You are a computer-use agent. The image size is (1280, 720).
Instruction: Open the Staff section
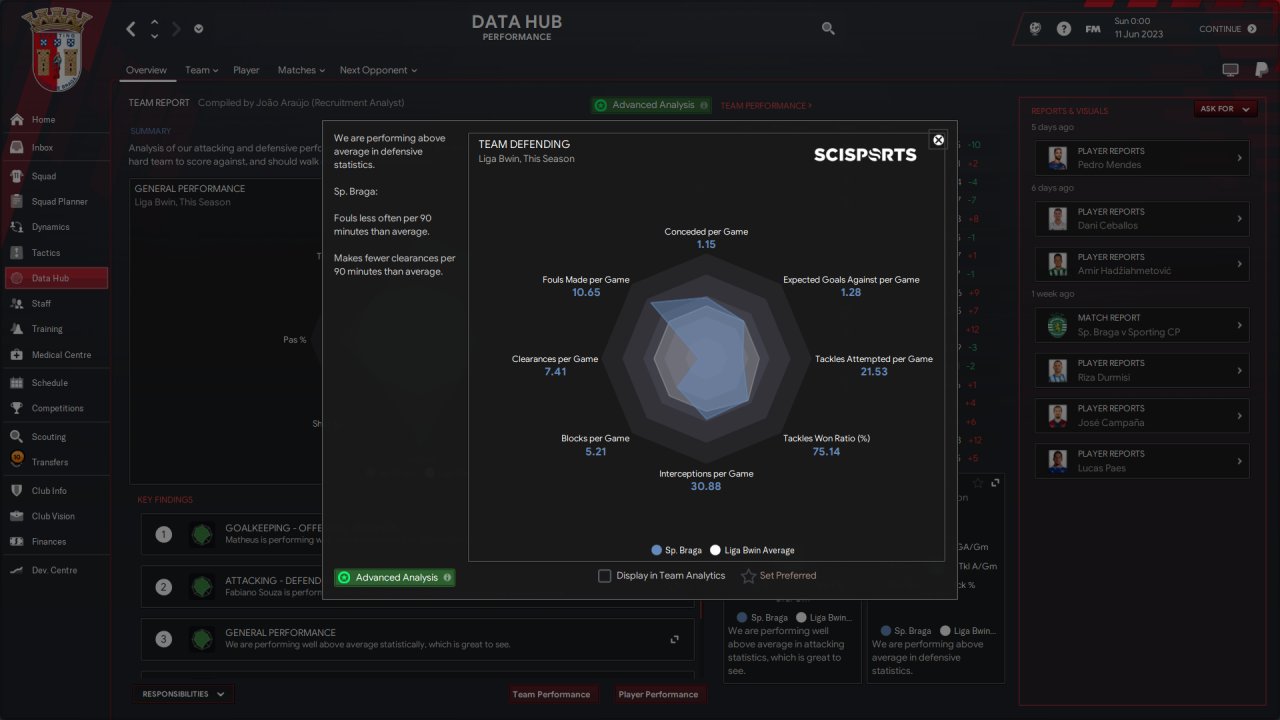[55, 304]
